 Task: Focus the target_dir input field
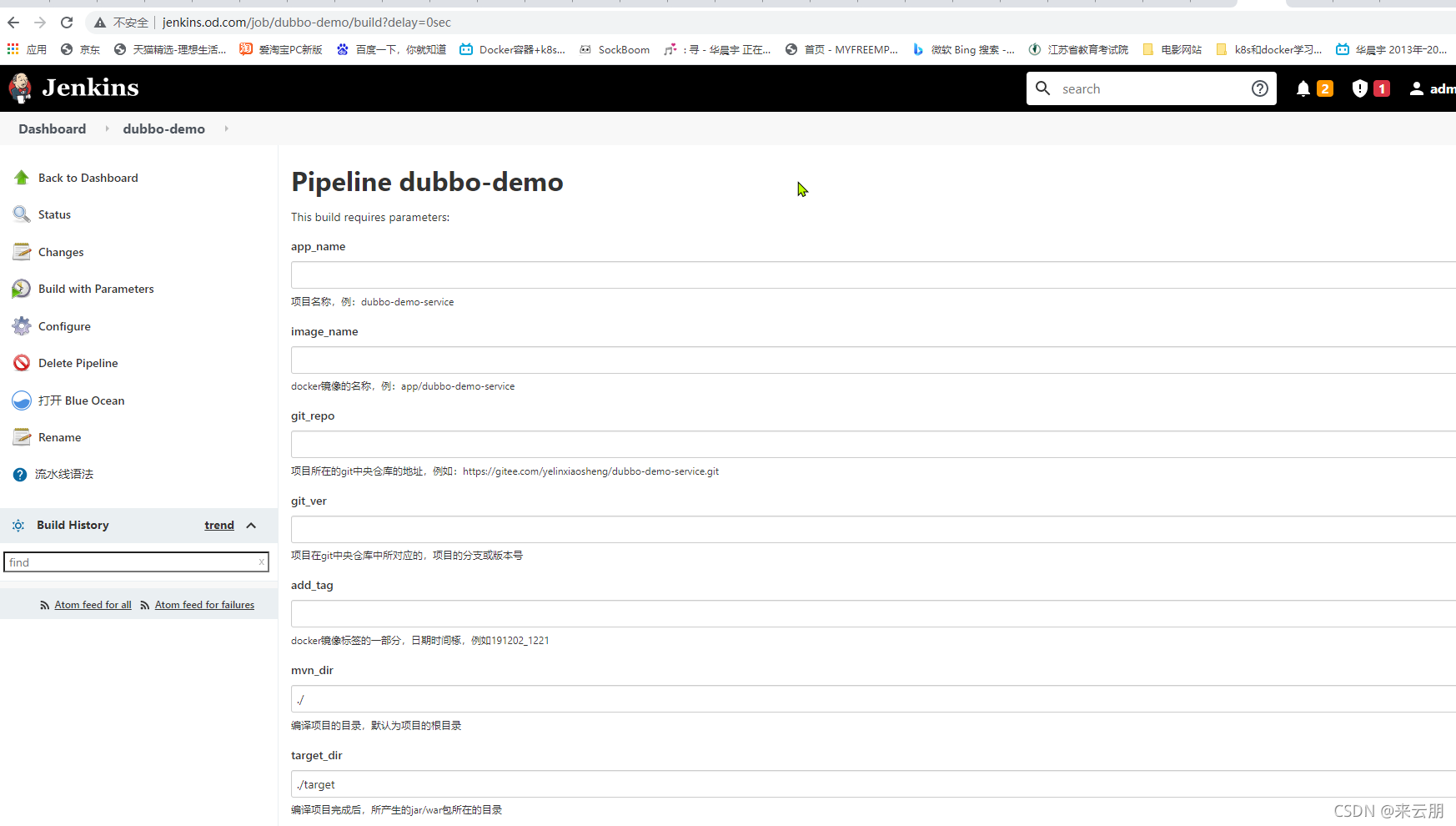click(x=873, y=784)
